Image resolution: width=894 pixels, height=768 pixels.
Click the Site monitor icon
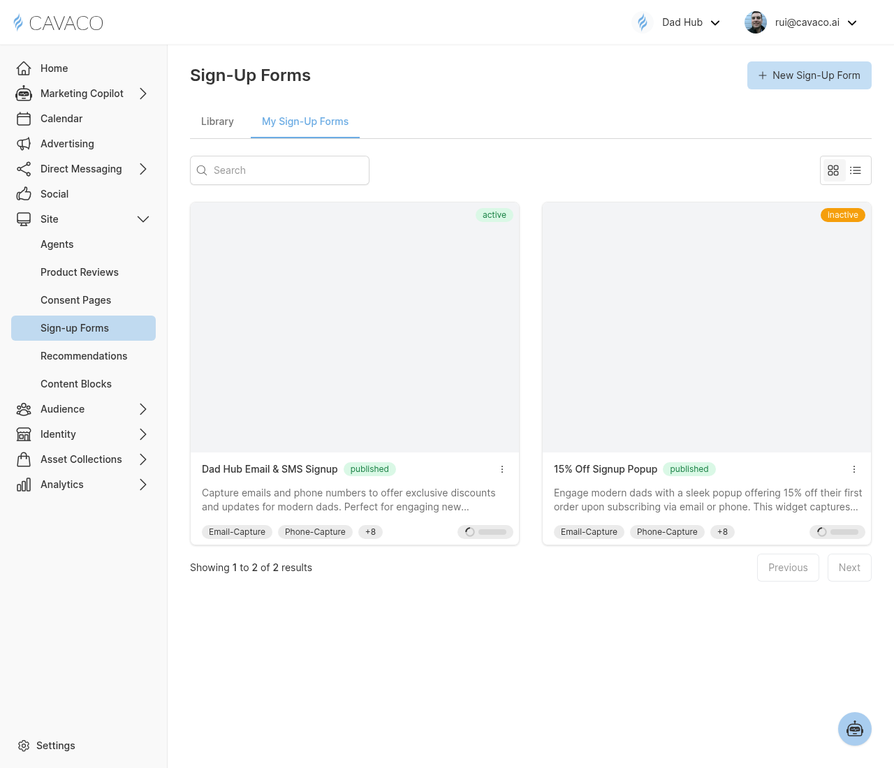23,219
